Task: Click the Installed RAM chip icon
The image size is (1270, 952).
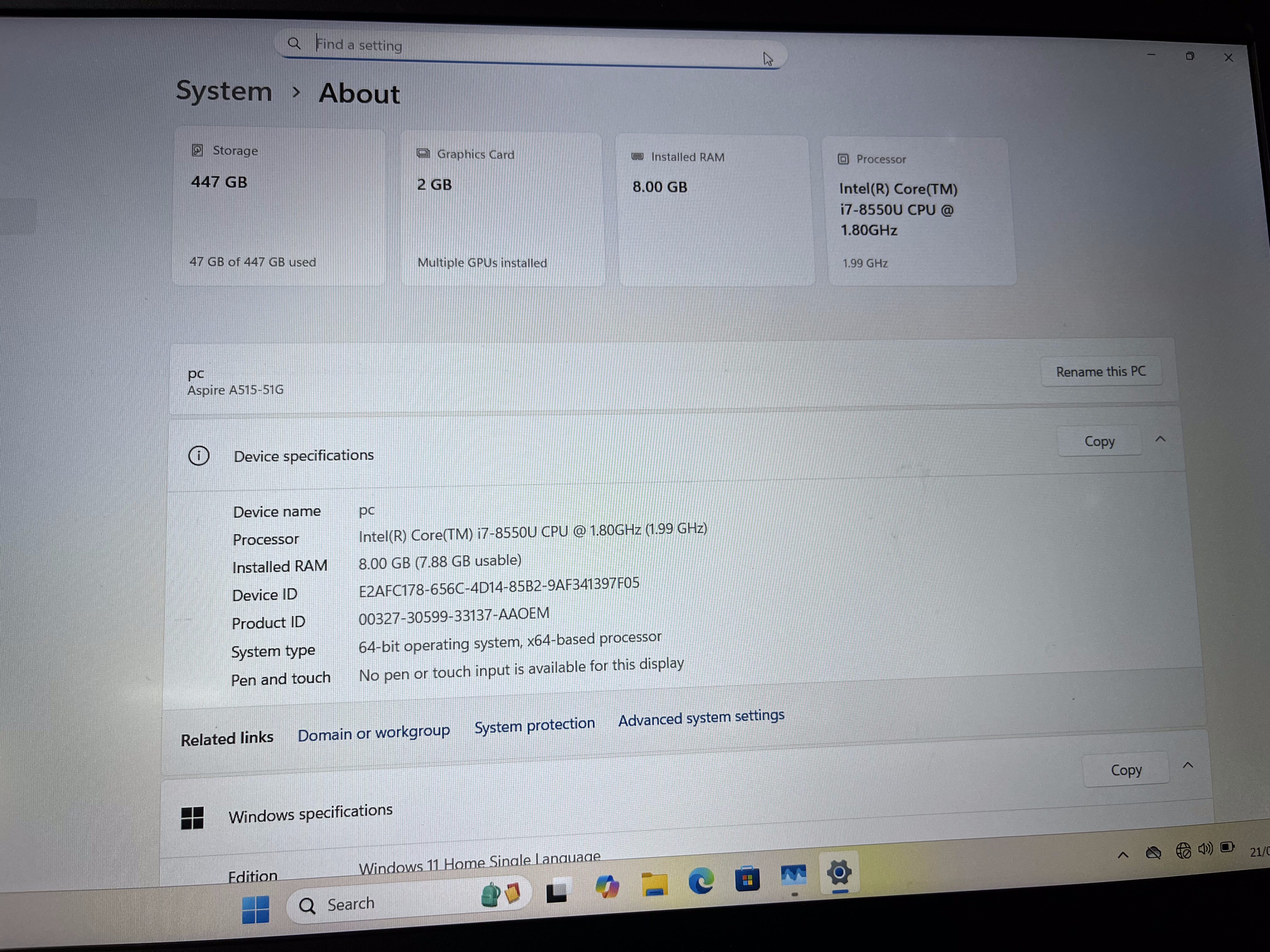Action: pos(637,156)
